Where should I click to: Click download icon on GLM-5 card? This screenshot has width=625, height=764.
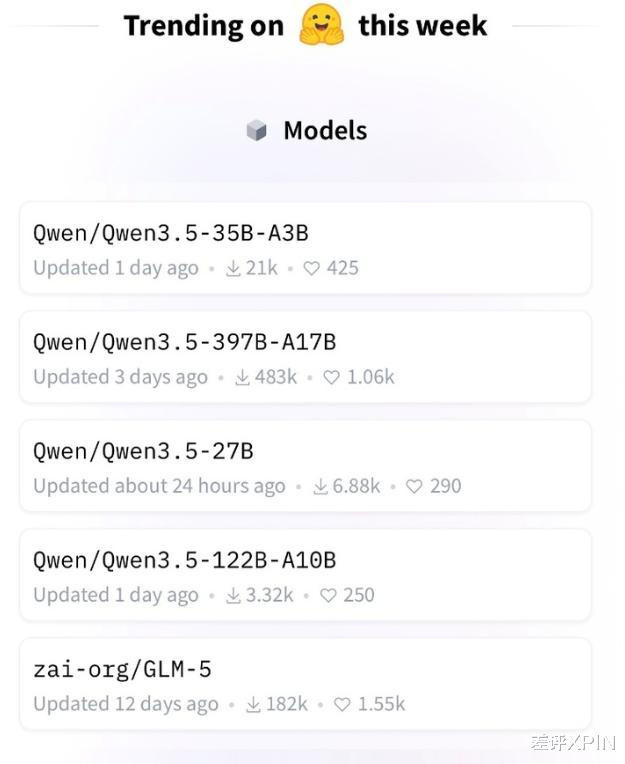coord(252,704)
